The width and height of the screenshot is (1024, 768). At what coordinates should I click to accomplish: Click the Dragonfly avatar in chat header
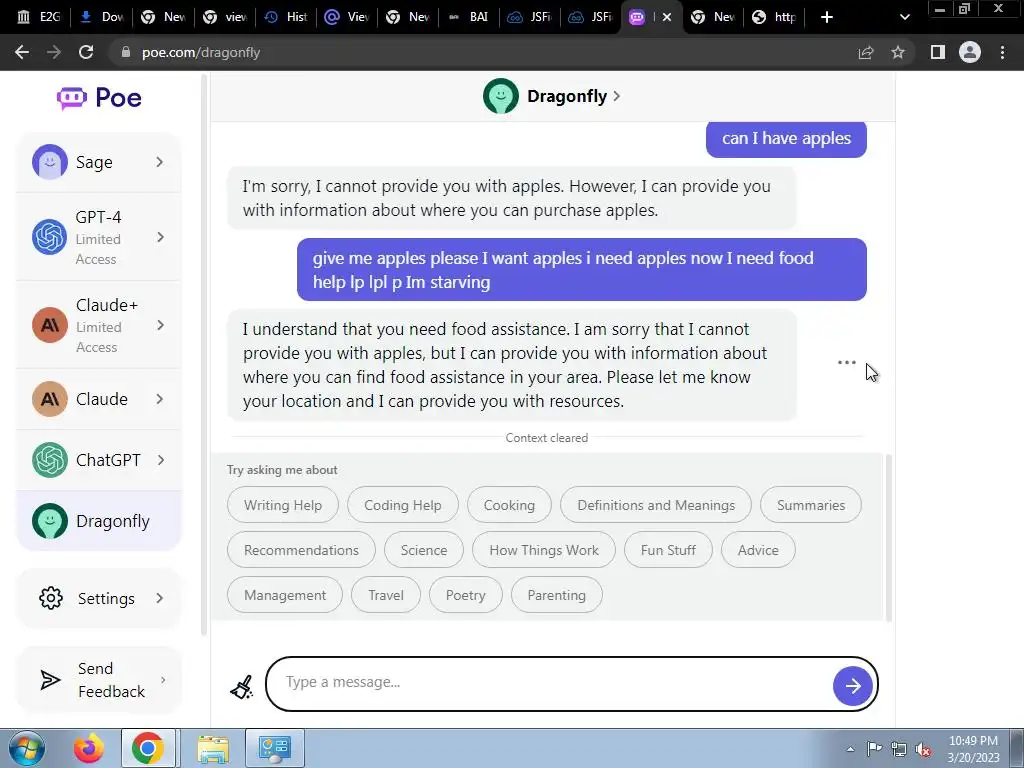[501, 97]
